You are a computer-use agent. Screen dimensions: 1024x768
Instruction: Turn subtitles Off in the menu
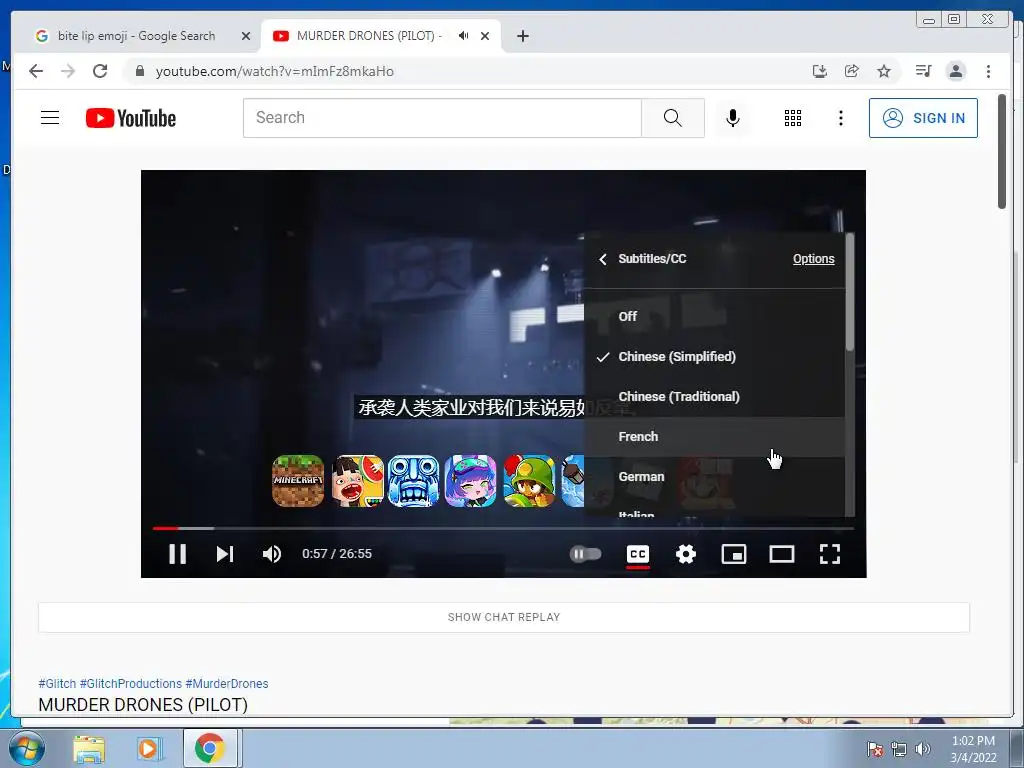click(x=714, y=316)
